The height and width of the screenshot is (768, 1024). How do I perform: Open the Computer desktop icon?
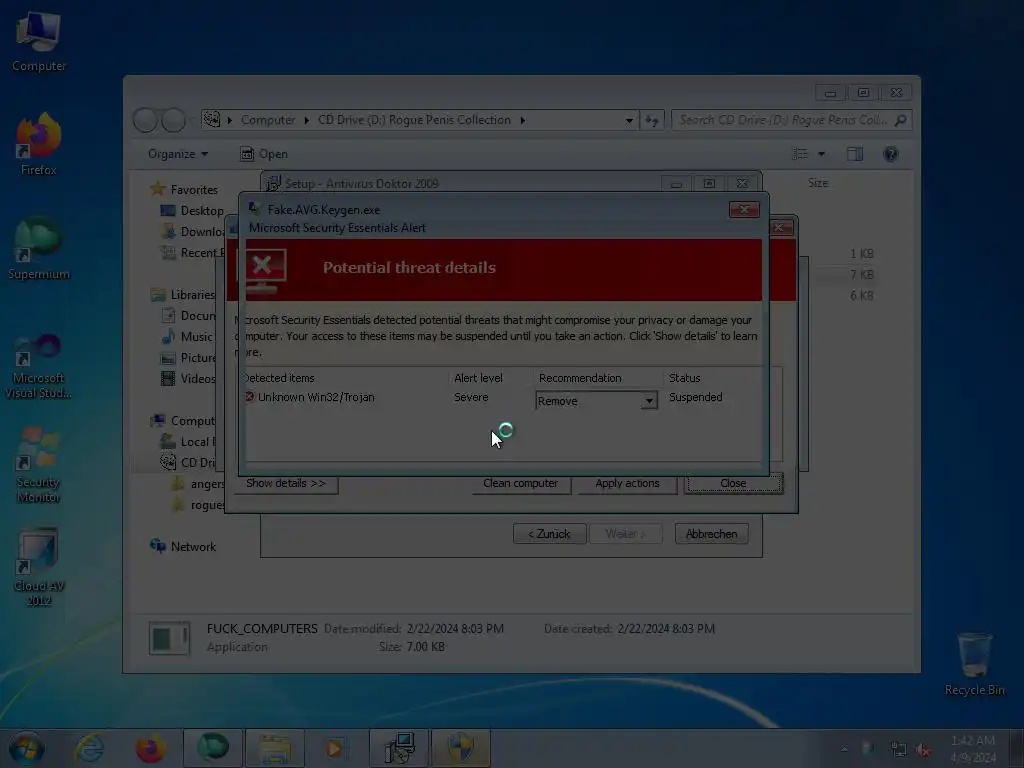pos(39,42)
